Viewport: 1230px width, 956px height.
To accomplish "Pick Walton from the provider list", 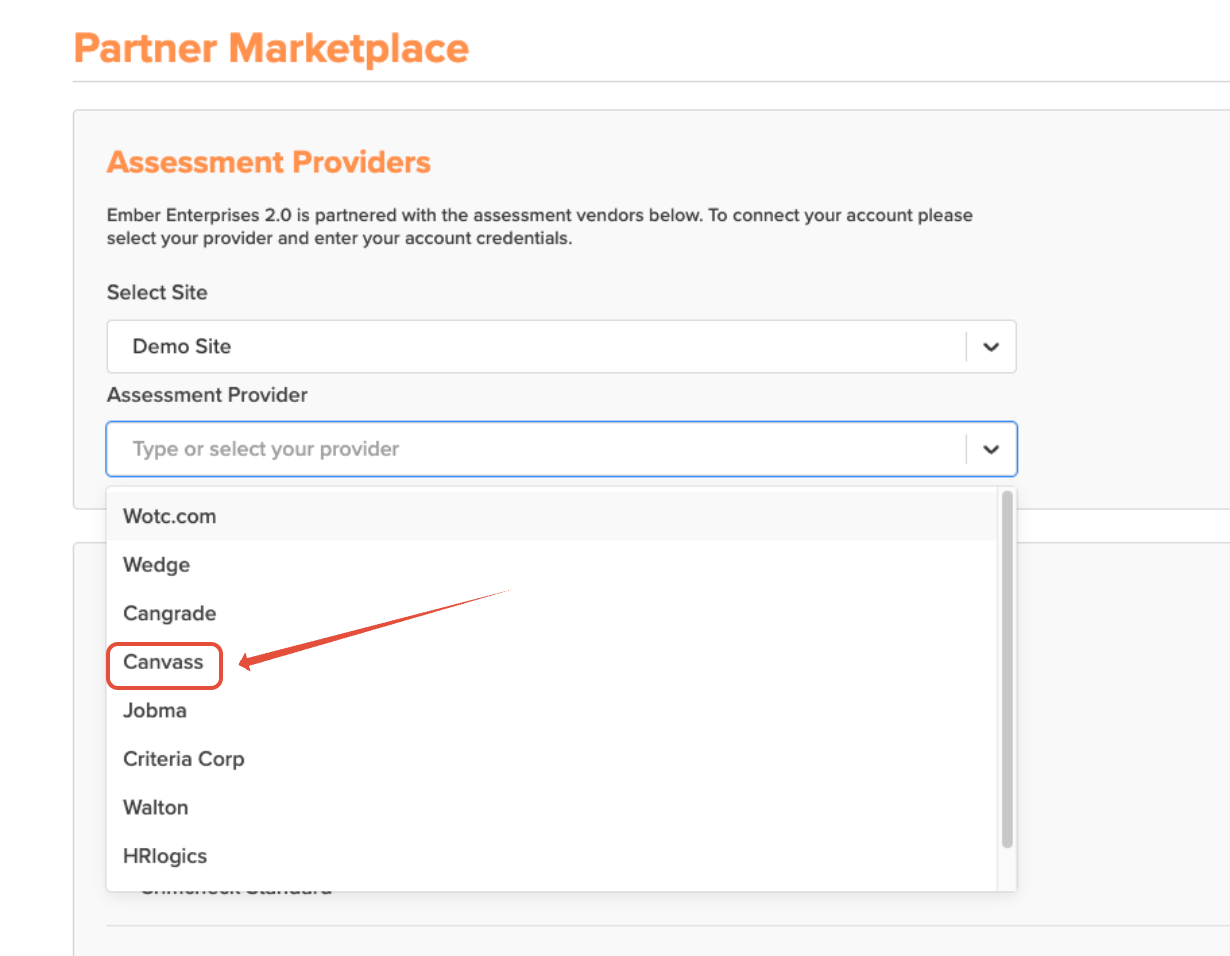I will click(x=551, y=807).
